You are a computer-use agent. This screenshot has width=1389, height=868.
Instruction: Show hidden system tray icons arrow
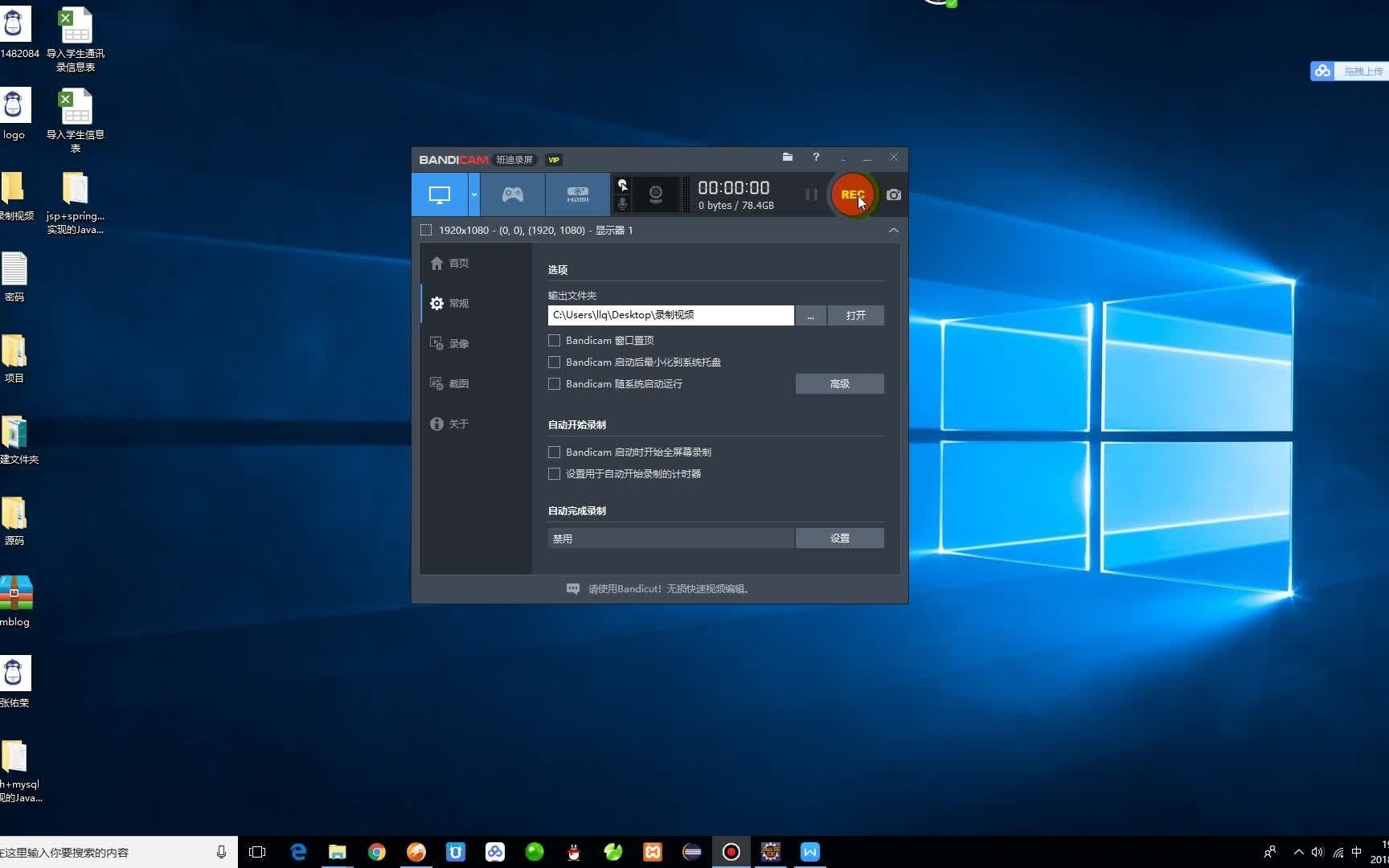pos(1298,852)
